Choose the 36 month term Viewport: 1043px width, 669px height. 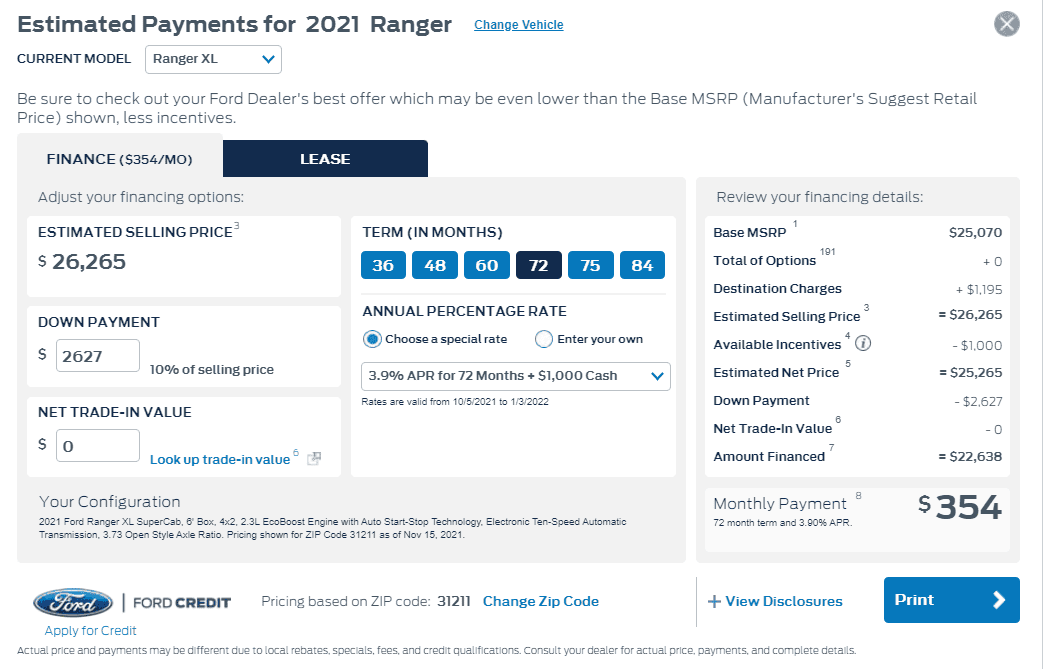tap(383, 265)
